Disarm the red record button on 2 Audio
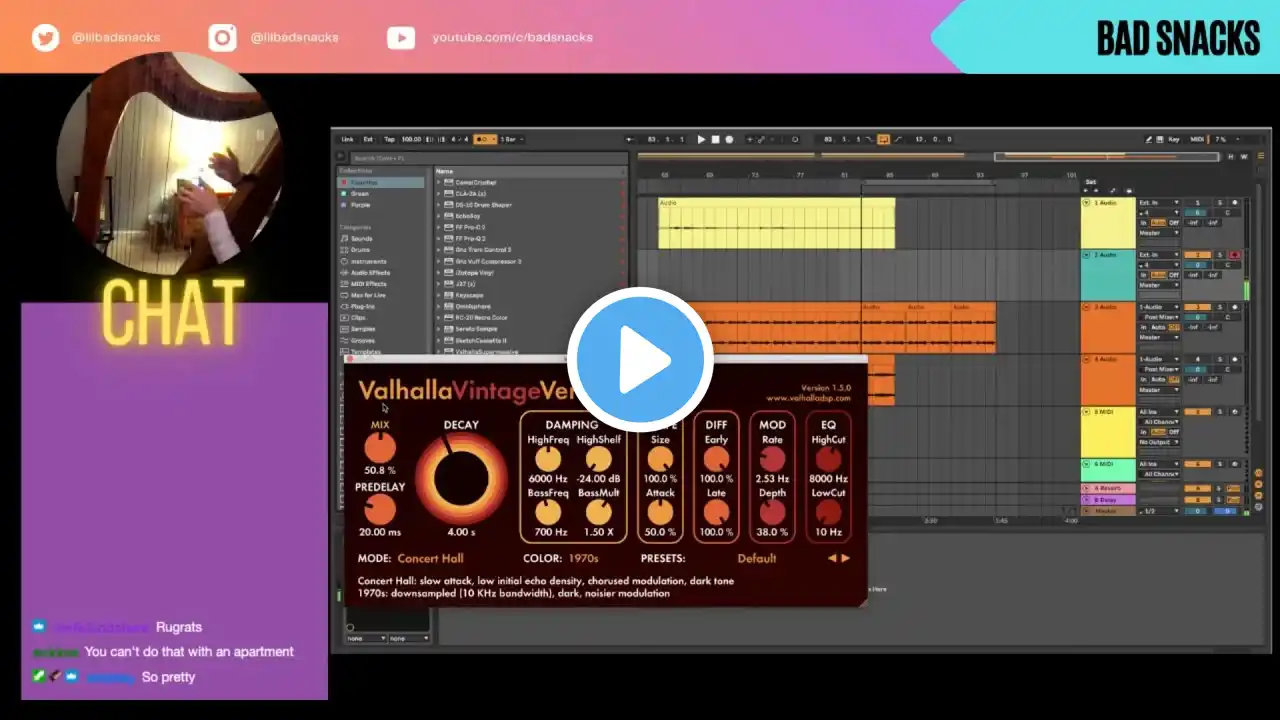This screenshot has width=1280, height=720. click(1234, 255)
